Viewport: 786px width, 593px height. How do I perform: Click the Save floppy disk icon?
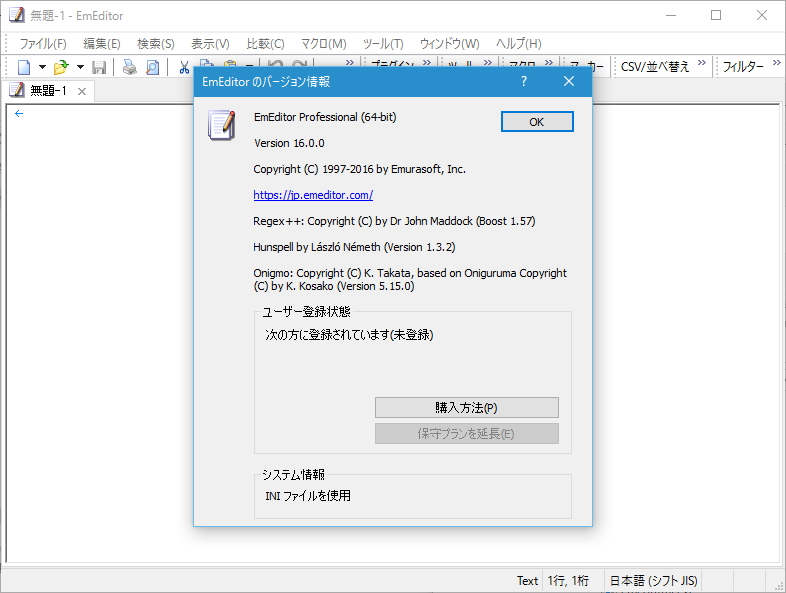tap(99, 67)
